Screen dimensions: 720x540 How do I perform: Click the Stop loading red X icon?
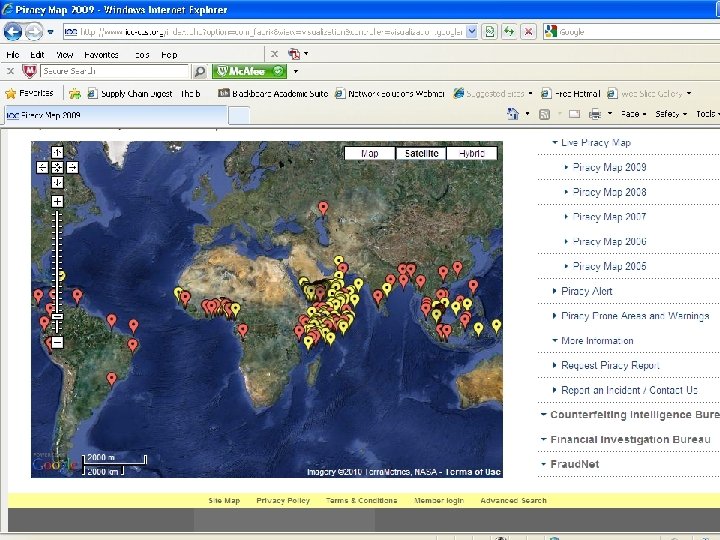coord(528,32)
